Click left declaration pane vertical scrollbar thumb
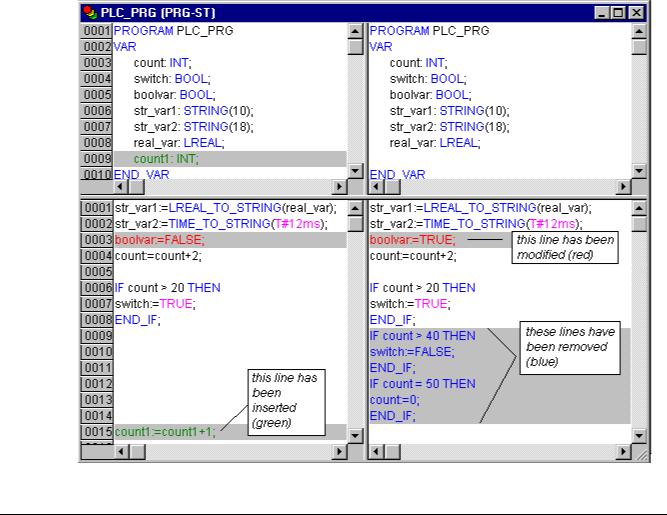The height and width of the screenshot is (515, 667). point(355,47)
